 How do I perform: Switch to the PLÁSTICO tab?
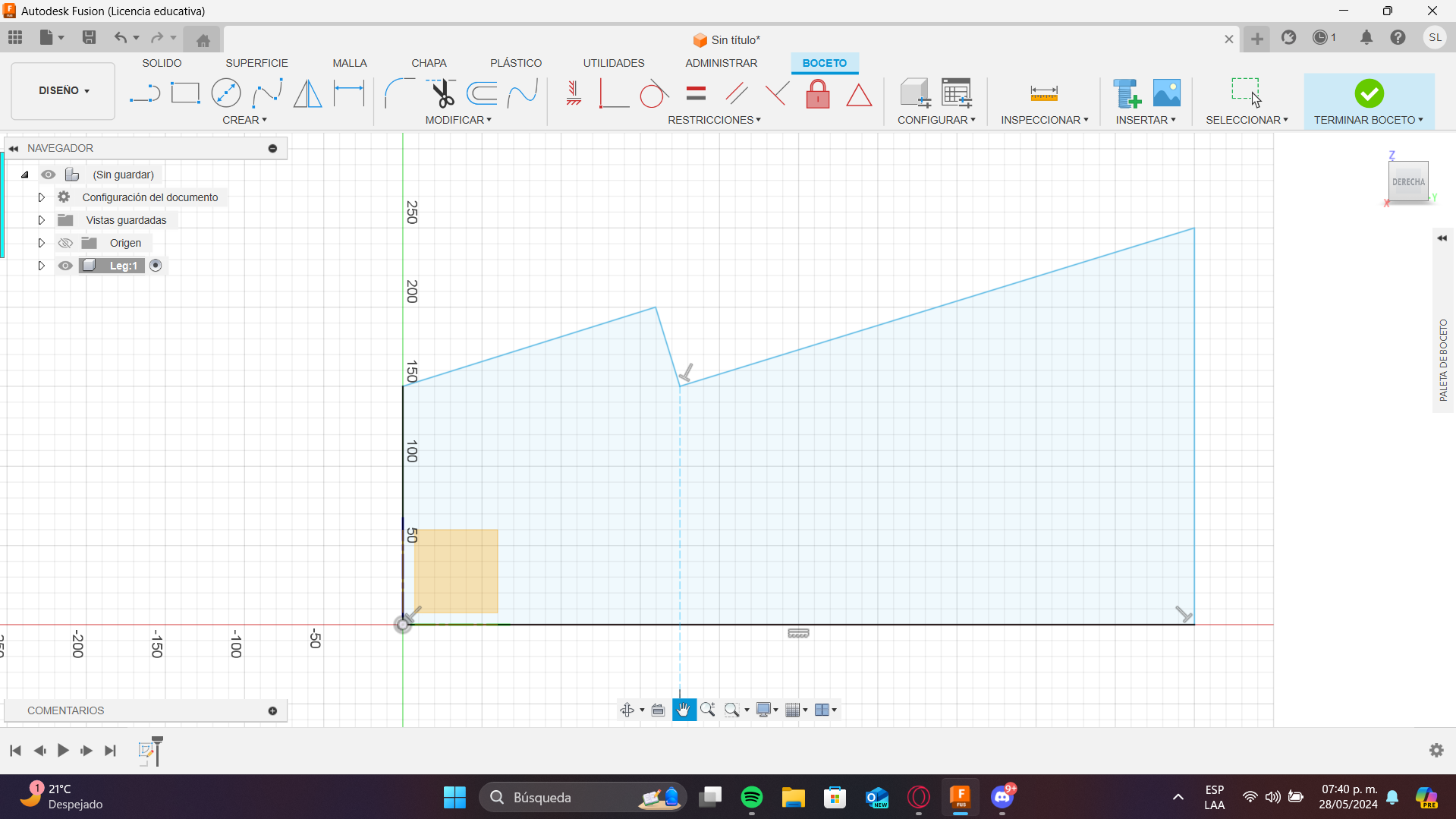pos(516,63)
